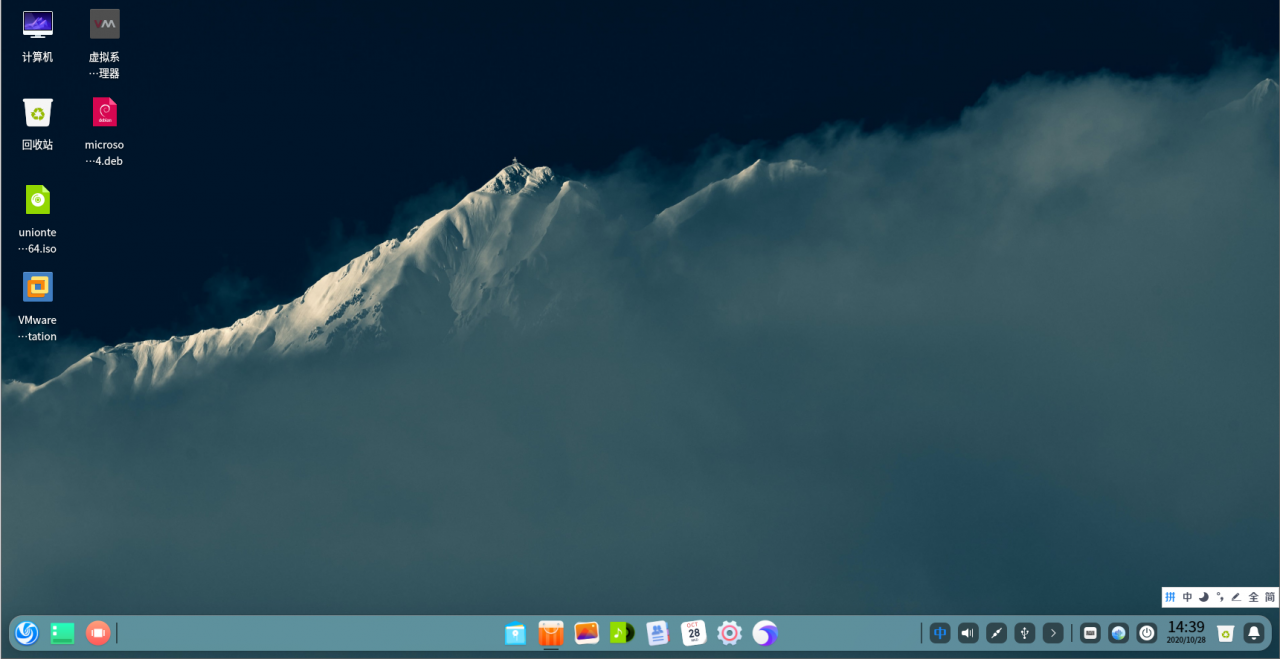Image resolution: width=1280 pixels, height=659 pixels.
Task: Toggle full-width mode in IME bar
Action: [x=1253, y=597]
